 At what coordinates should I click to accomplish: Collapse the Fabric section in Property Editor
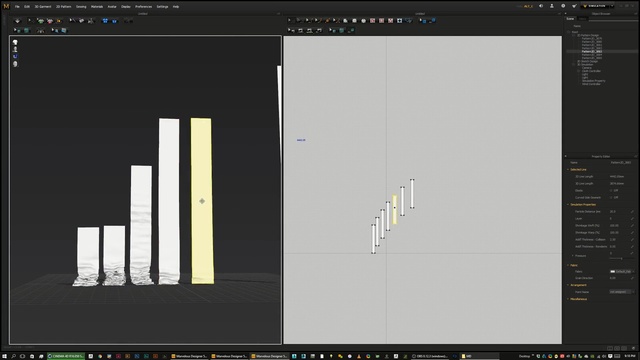[568, 265]
